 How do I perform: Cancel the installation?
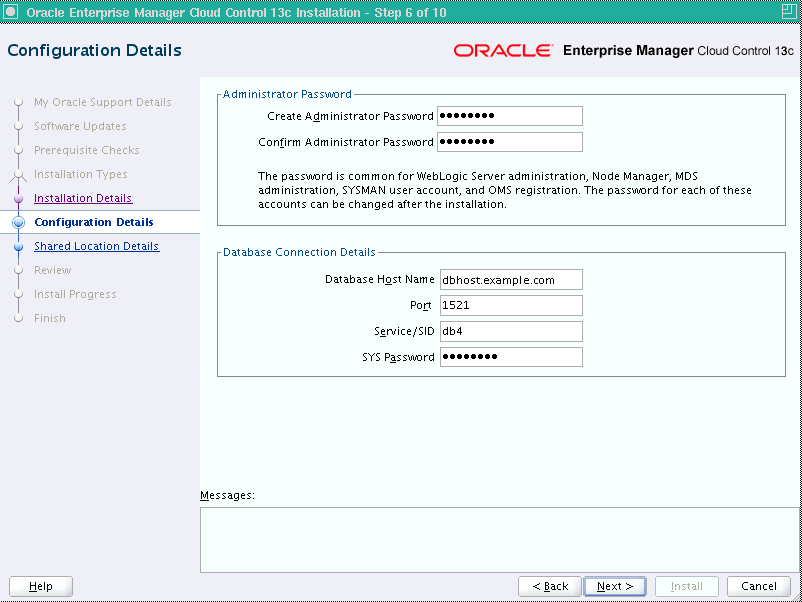(x=759, y=586)
